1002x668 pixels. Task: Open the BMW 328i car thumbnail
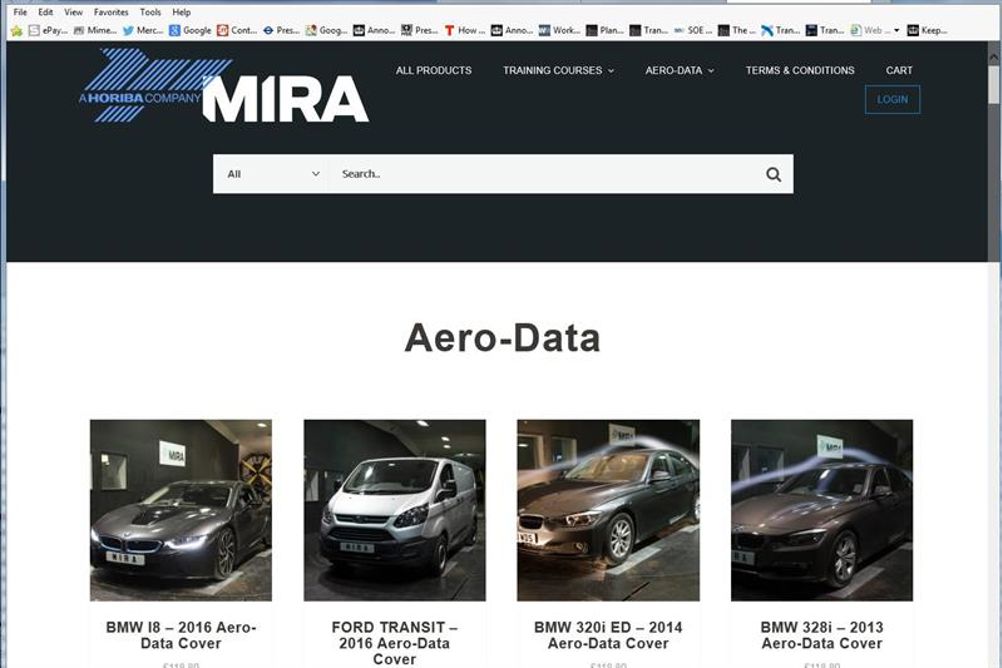pos(822,510)
